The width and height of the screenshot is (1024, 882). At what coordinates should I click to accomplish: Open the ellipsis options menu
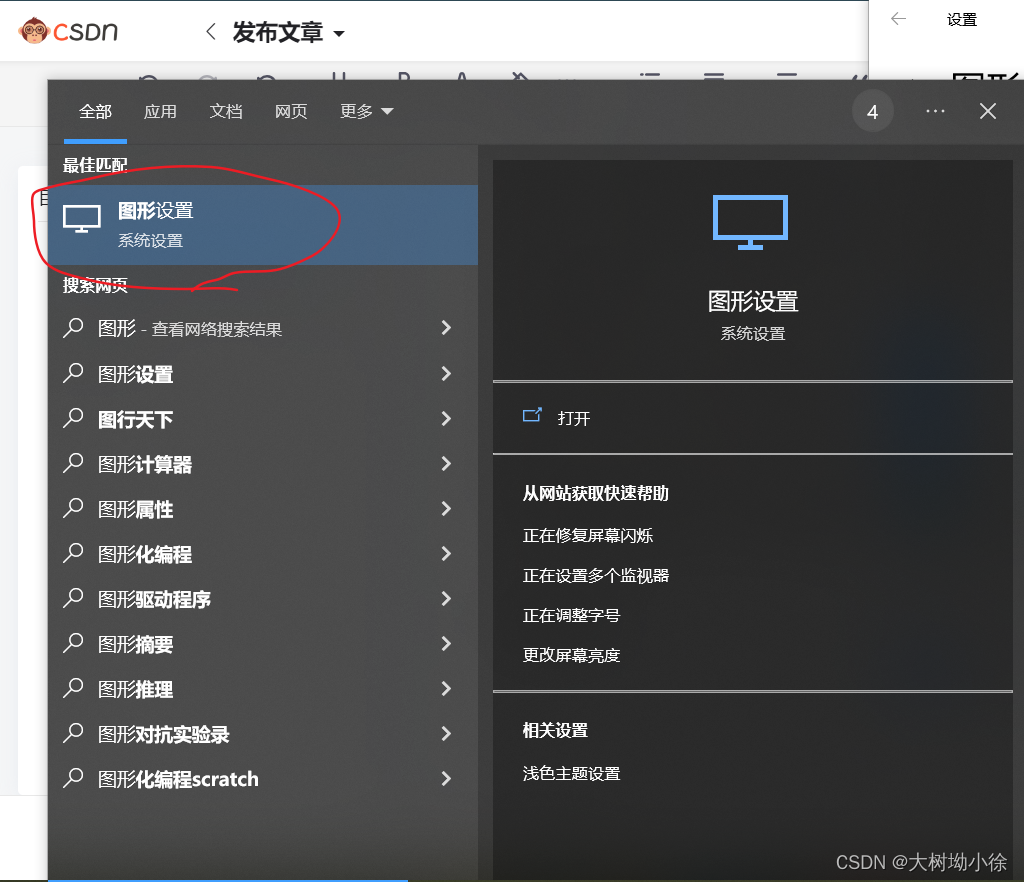[935, 111]
